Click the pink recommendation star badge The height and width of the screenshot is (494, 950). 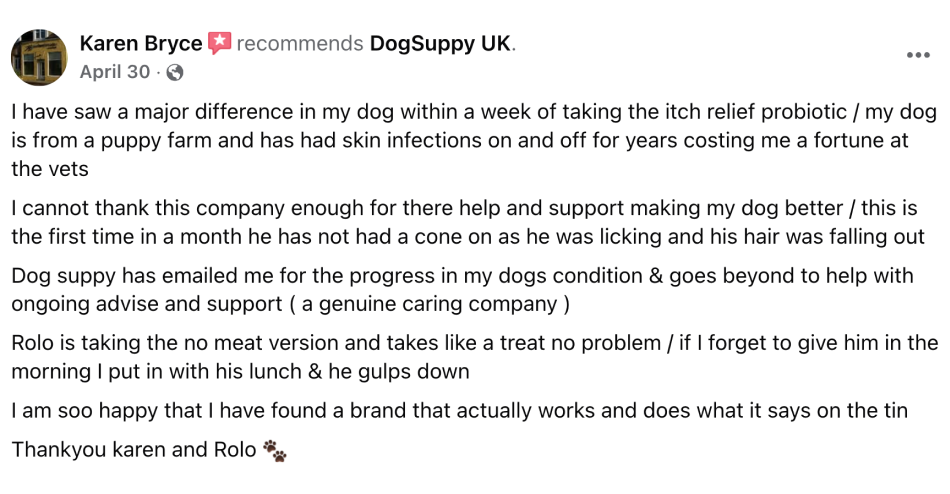point(220,43)
